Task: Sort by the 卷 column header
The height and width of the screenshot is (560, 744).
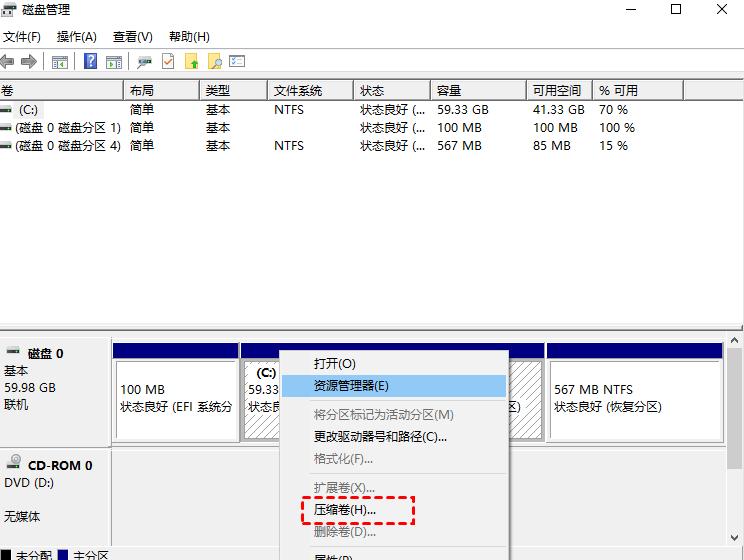Action: [x=62, y=90]
